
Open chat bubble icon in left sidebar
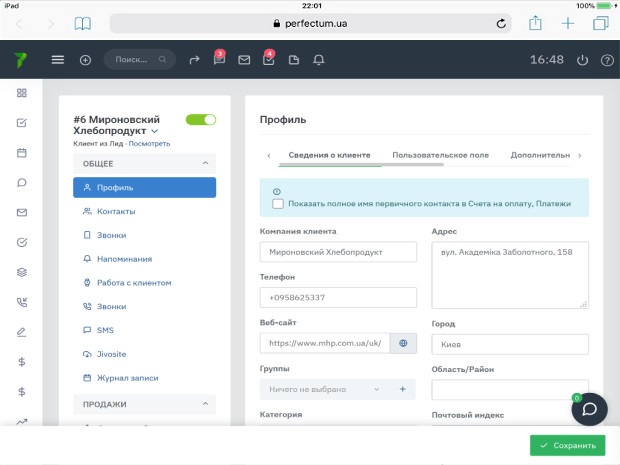tap(22, 183)
